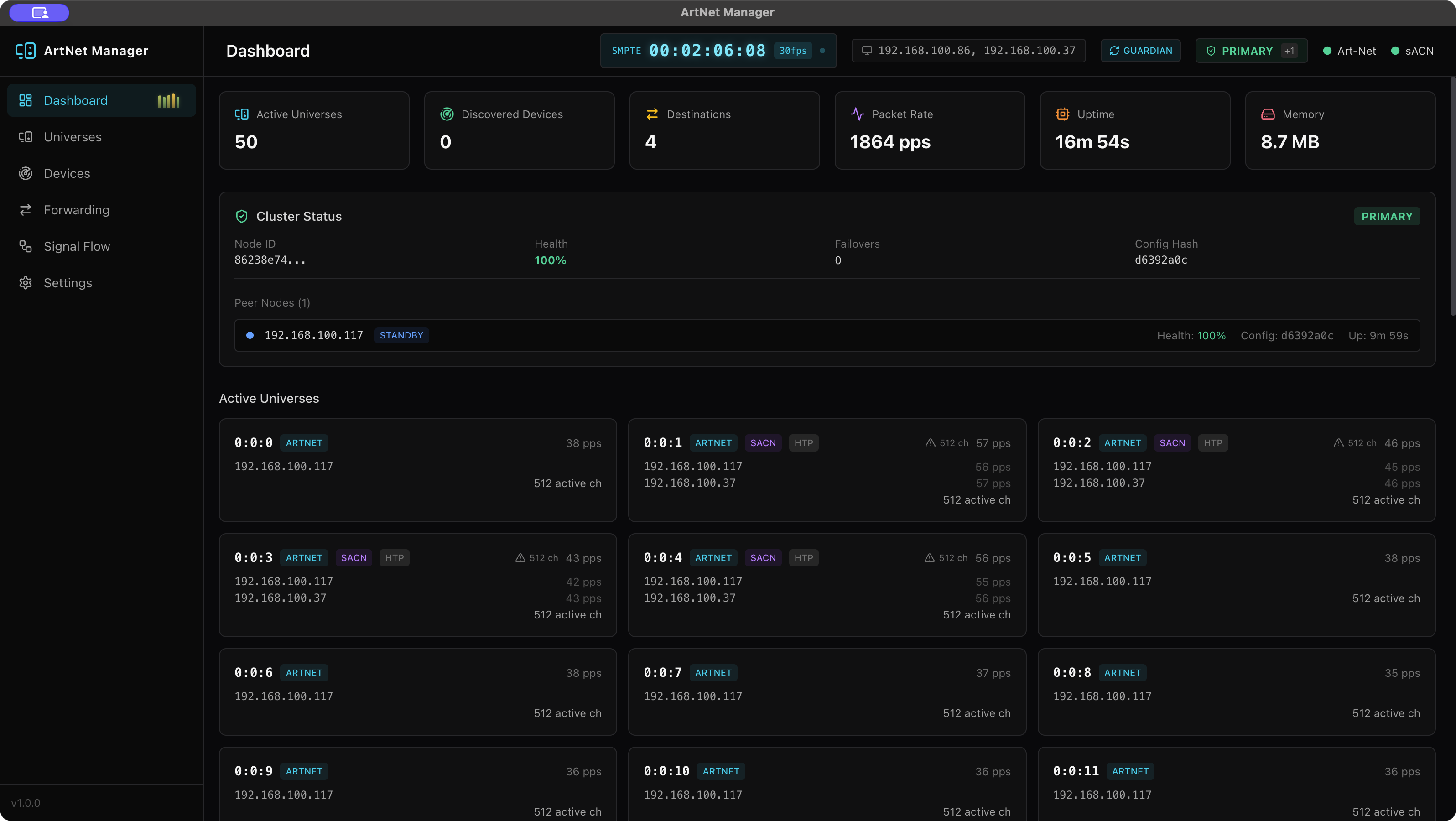1456x821 pixels.
Task: Click the Forwarding arrows icon
Action: [26, 210]
